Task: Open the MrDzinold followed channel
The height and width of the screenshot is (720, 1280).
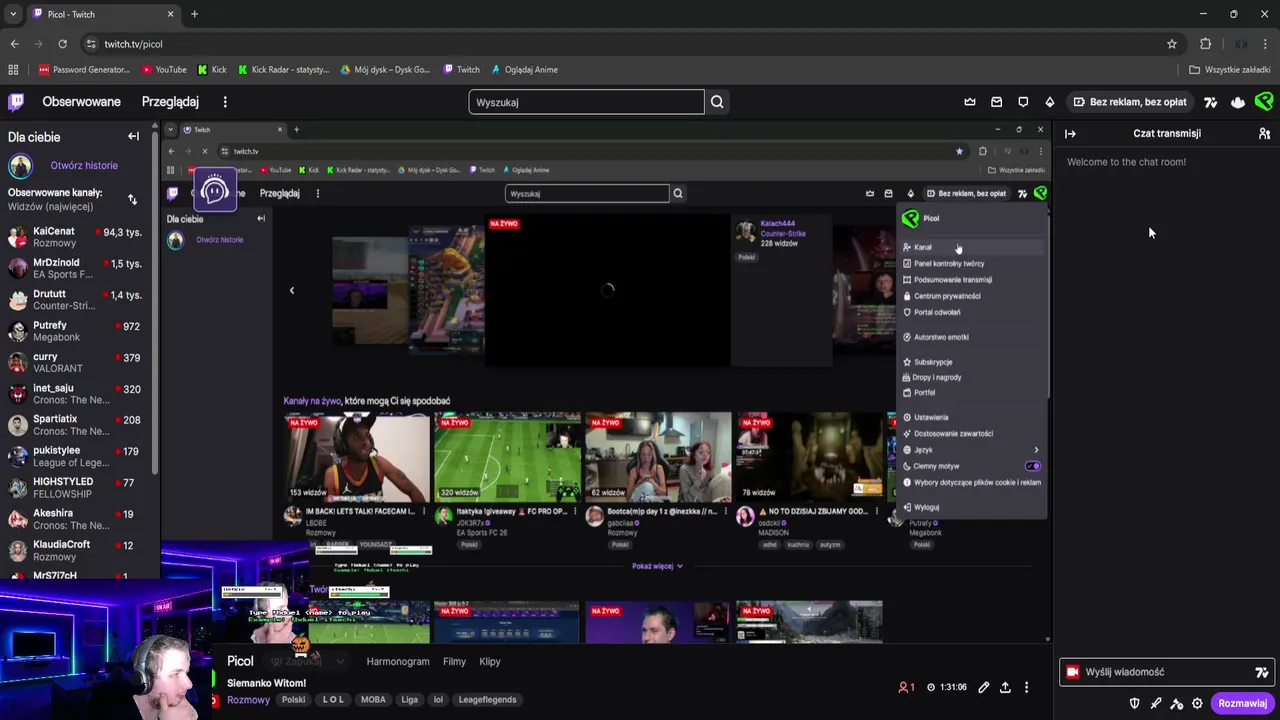Action: click(75, 268)
